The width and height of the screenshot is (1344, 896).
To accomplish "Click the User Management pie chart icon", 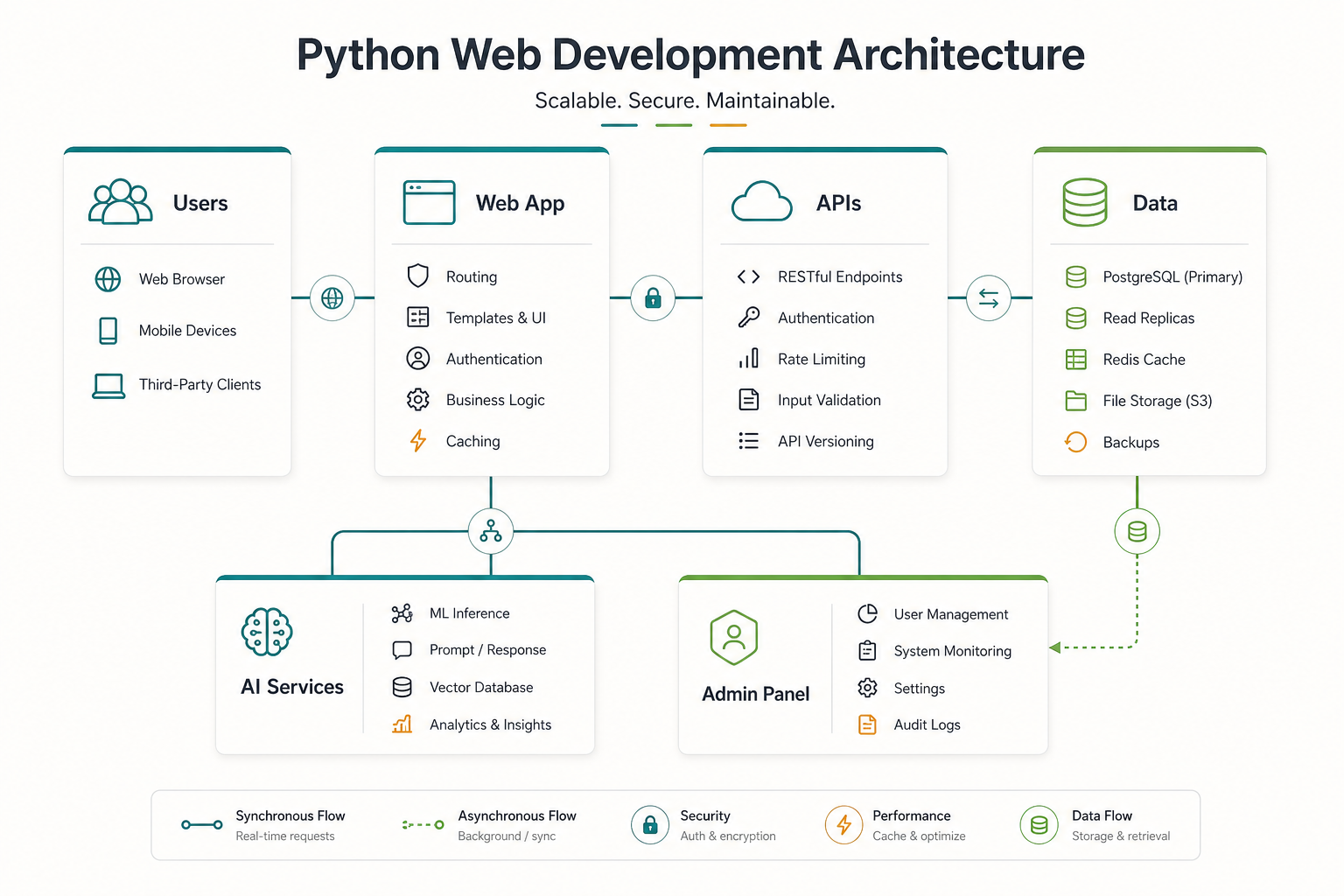I will point(868,613).
